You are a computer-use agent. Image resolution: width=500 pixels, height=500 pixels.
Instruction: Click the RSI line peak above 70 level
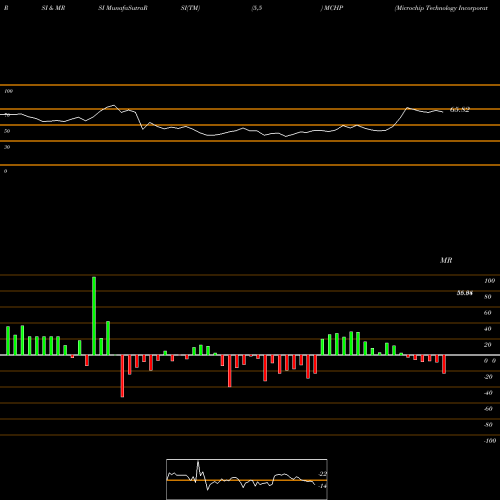pyautogui.click(x=114, y=105)
